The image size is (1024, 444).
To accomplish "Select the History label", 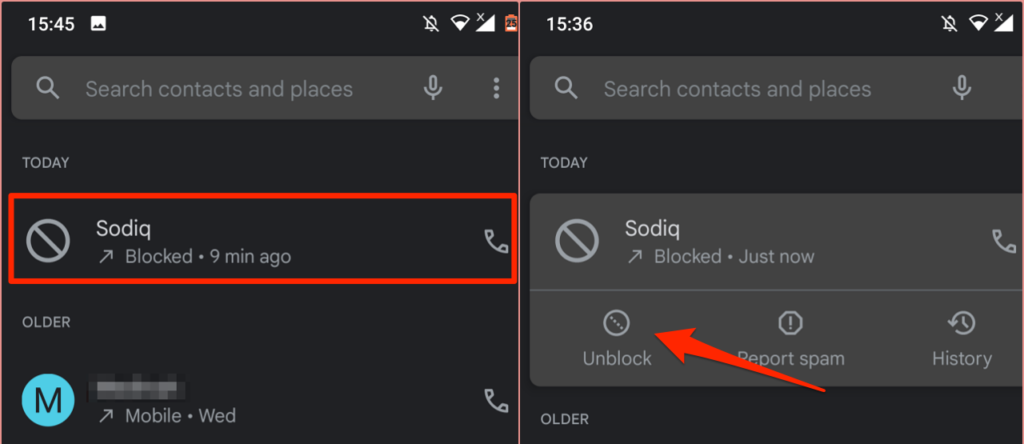I will [961, 358].
